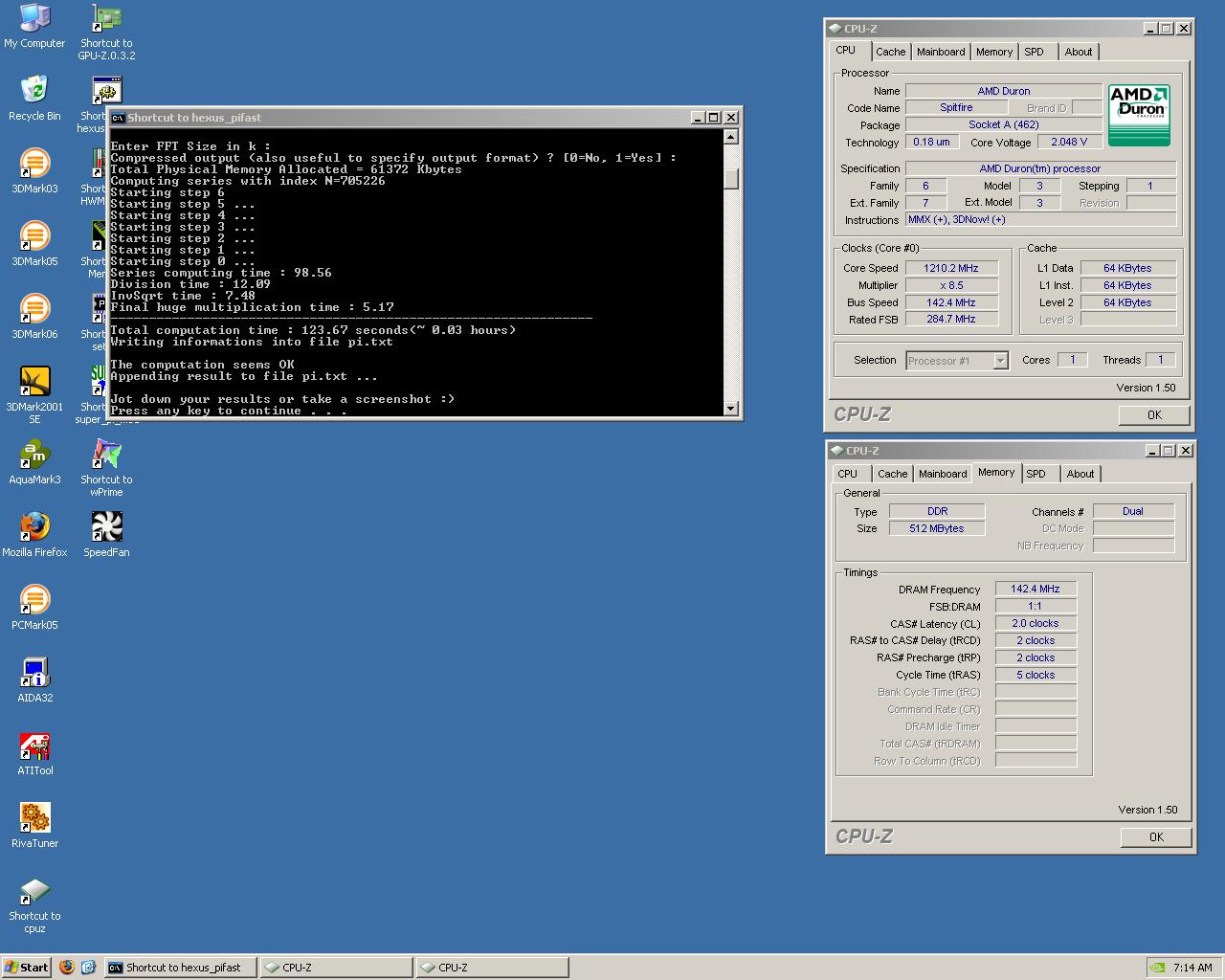Click the Code Name field Spitfire
The width and height of the screenshot is (1225, 980).
click(x=956, y=107)
